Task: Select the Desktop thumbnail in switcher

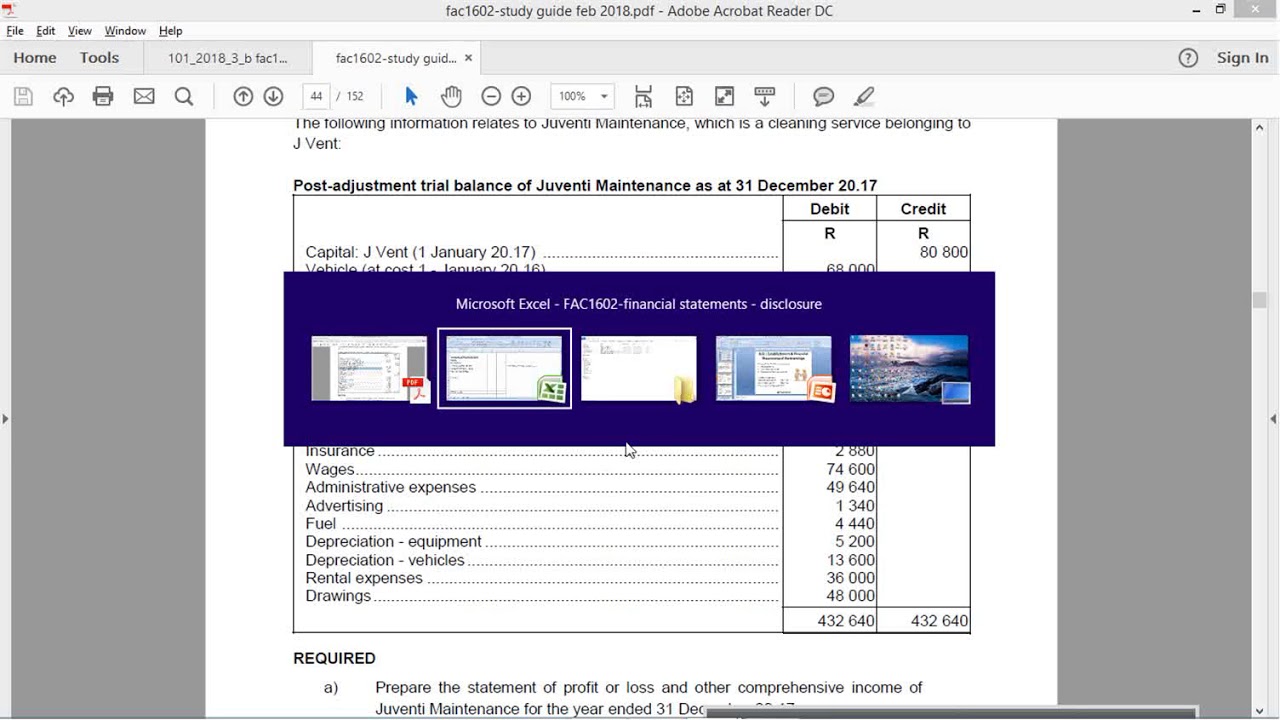Action: tap(909, 369)
